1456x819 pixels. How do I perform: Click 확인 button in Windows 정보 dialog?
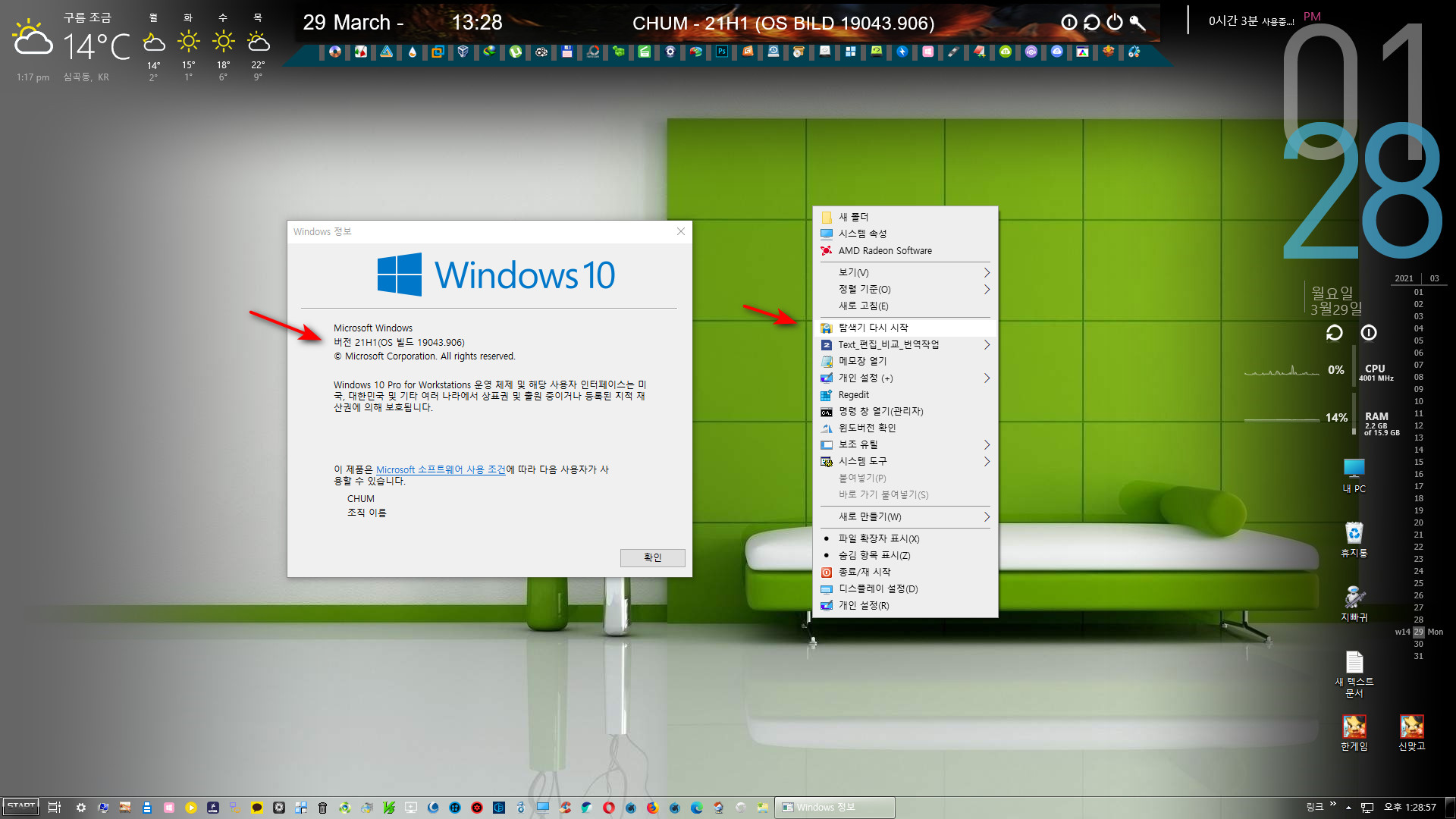[x=652, y=557]
